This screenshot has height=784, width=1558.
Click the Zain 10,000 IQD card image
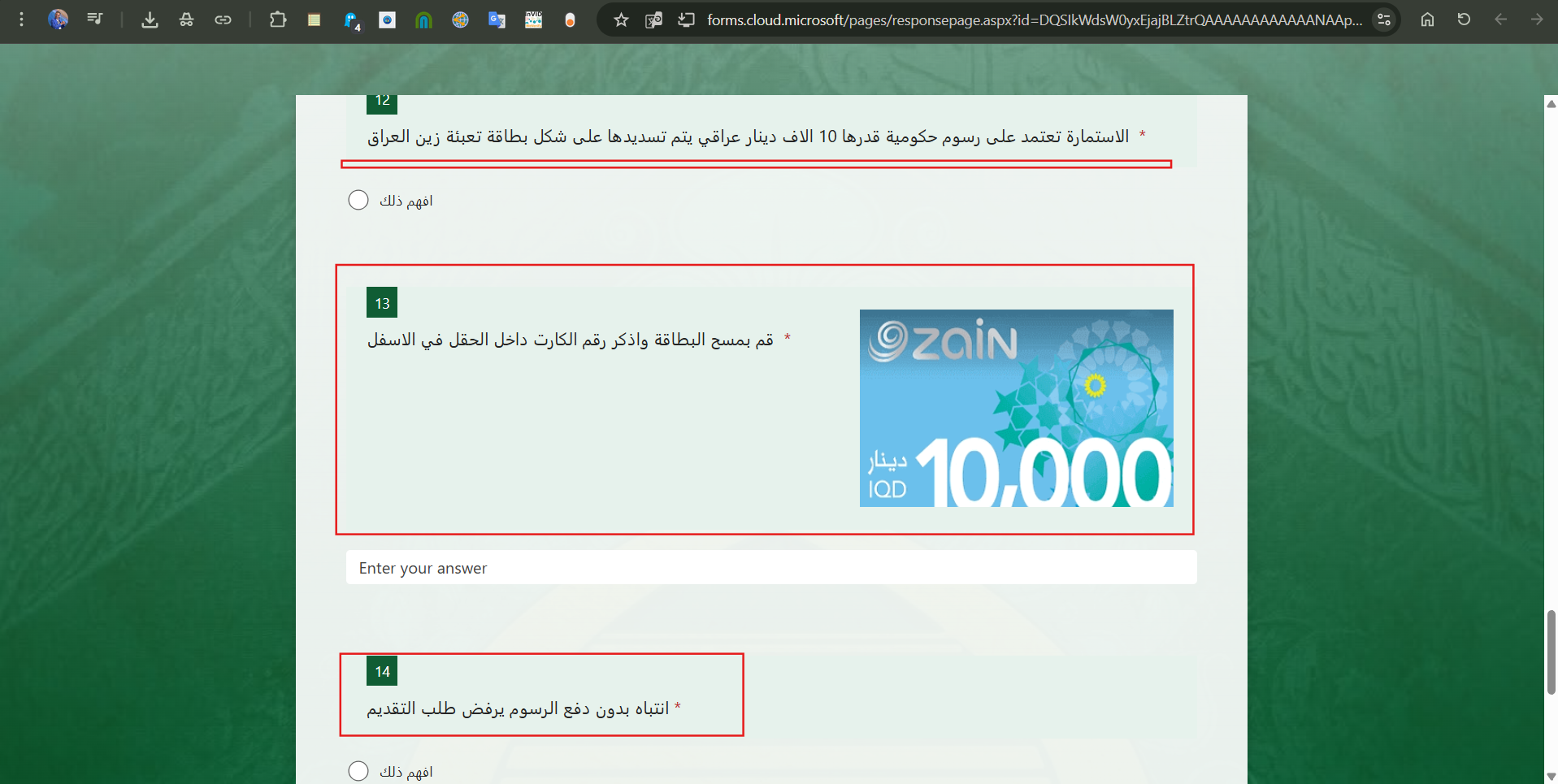(x=1015, y=408)
